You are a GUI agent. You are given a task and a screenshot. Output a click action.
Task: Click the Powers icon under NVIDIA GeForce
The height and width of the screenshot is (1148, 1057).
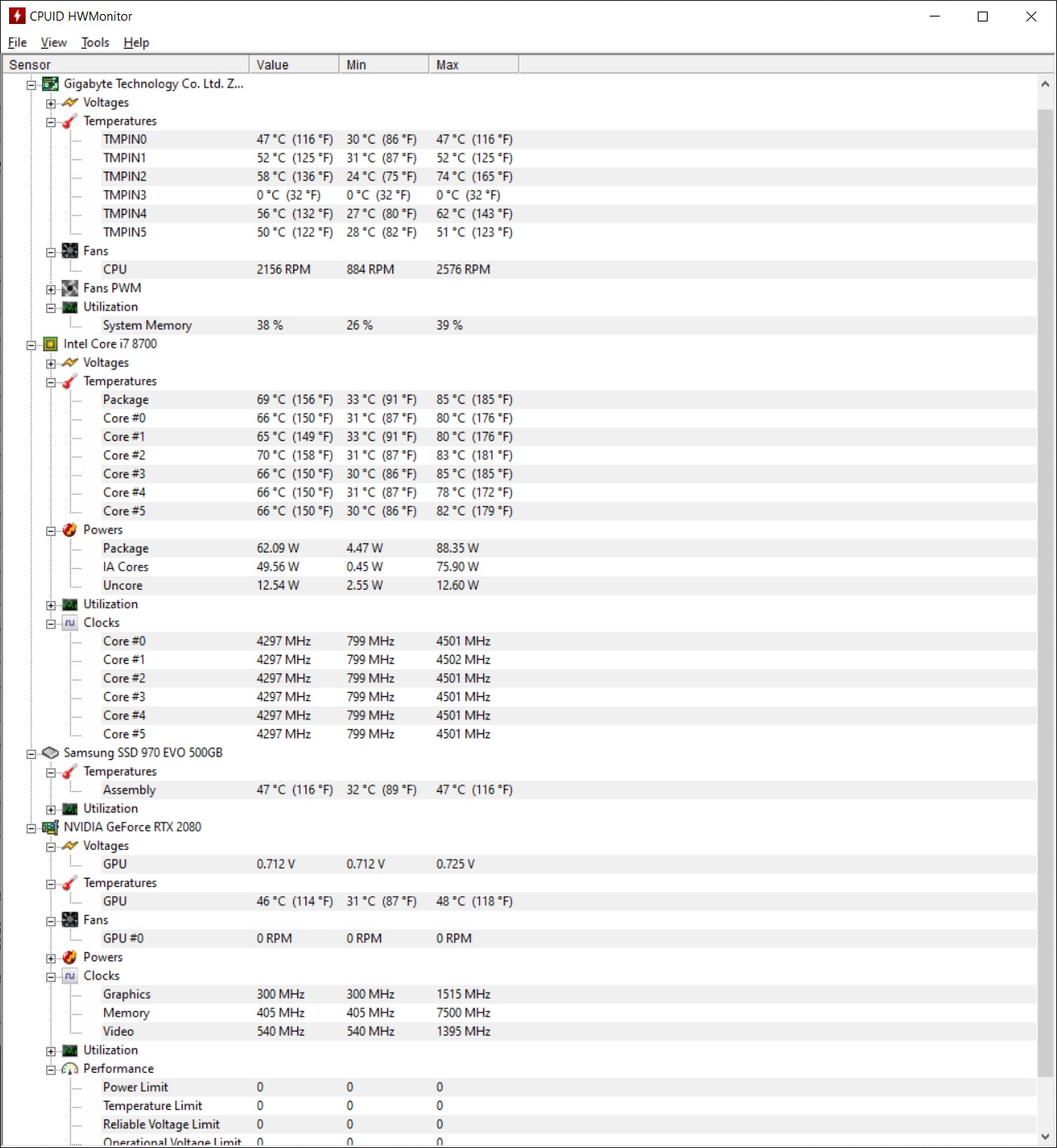pyautogui.click(x=70, y=957)
